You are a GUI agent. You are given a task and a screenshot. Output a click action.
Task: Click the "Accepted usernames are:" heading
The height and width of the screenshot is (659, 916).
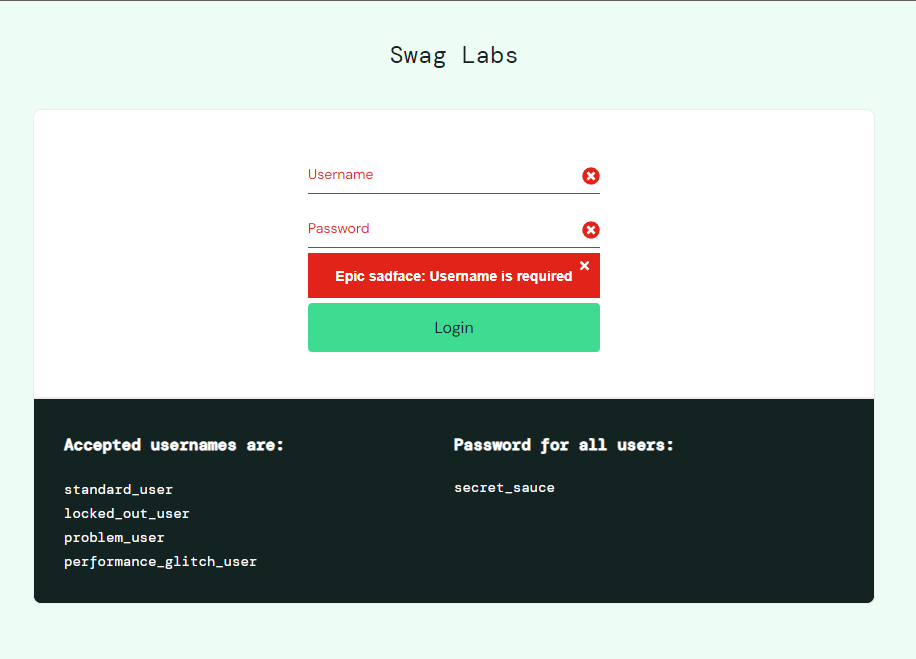[174, 445]
